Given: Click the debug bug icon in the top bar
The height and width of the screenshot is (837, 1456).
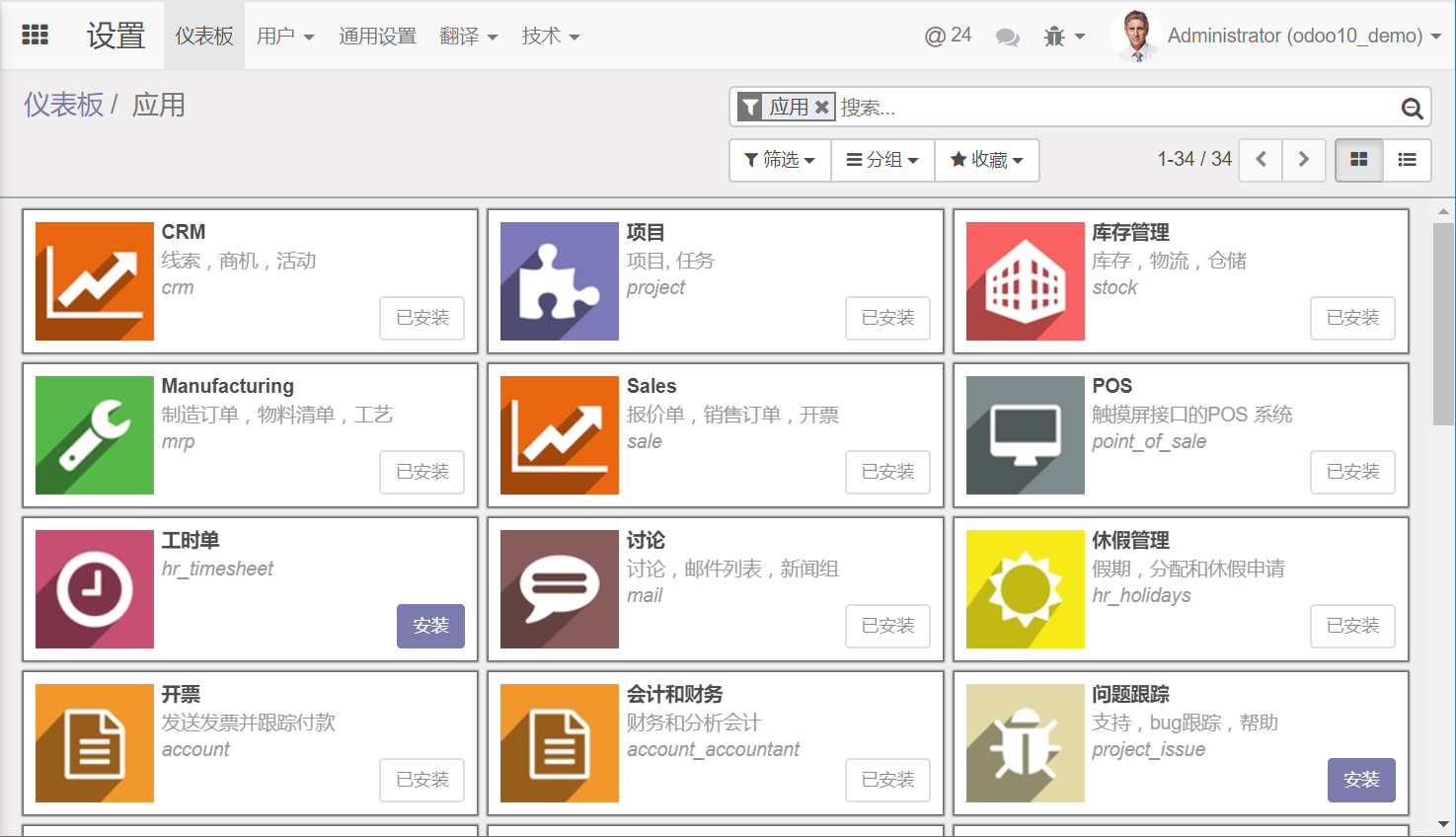Looking at the screenshot, I should [x=1056, y=35].
